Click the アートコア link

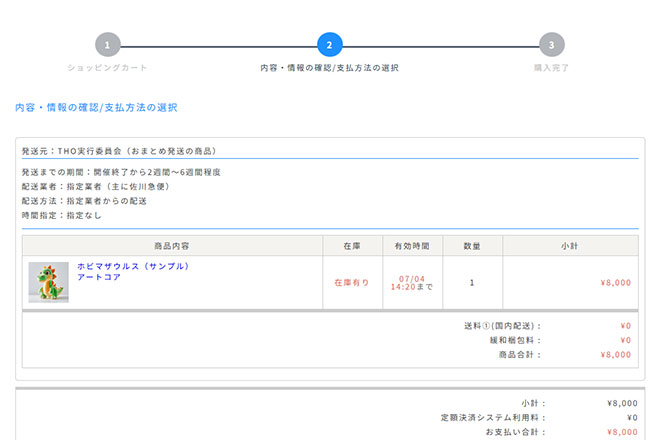click(99, 278)
